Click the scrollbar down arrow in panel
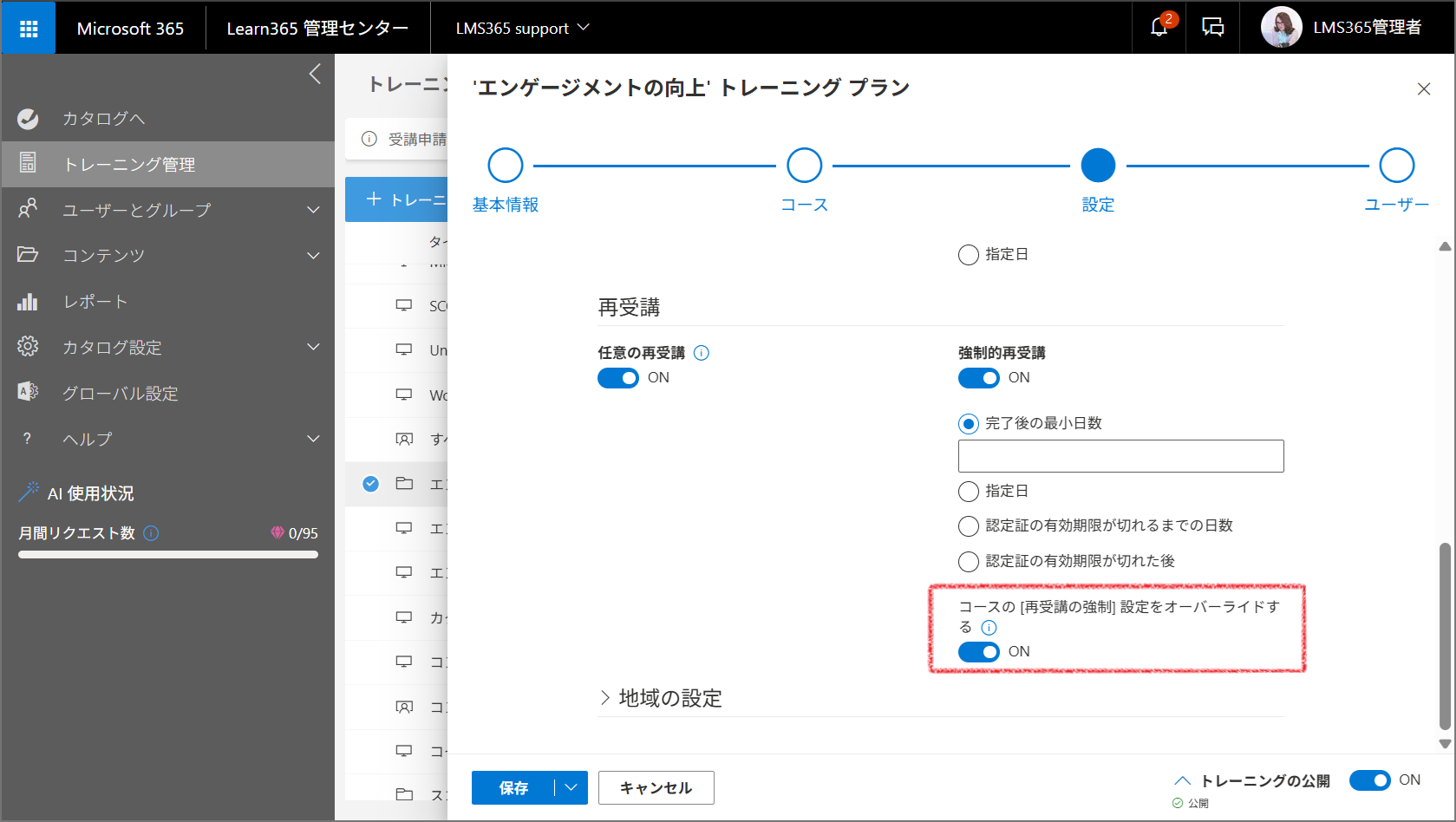The image size is (1456, 822). pyautogui.click(x=1445, y=743)
